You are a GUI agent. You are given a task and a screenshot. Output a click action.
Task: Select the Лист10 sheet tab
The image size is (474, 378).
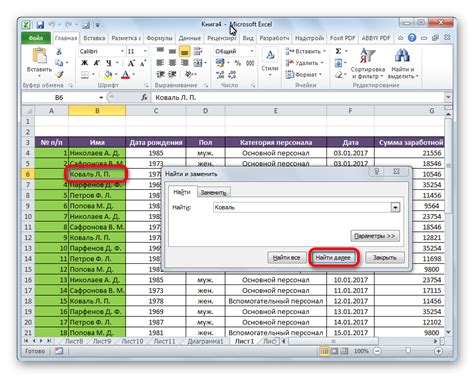pos(132,341)
